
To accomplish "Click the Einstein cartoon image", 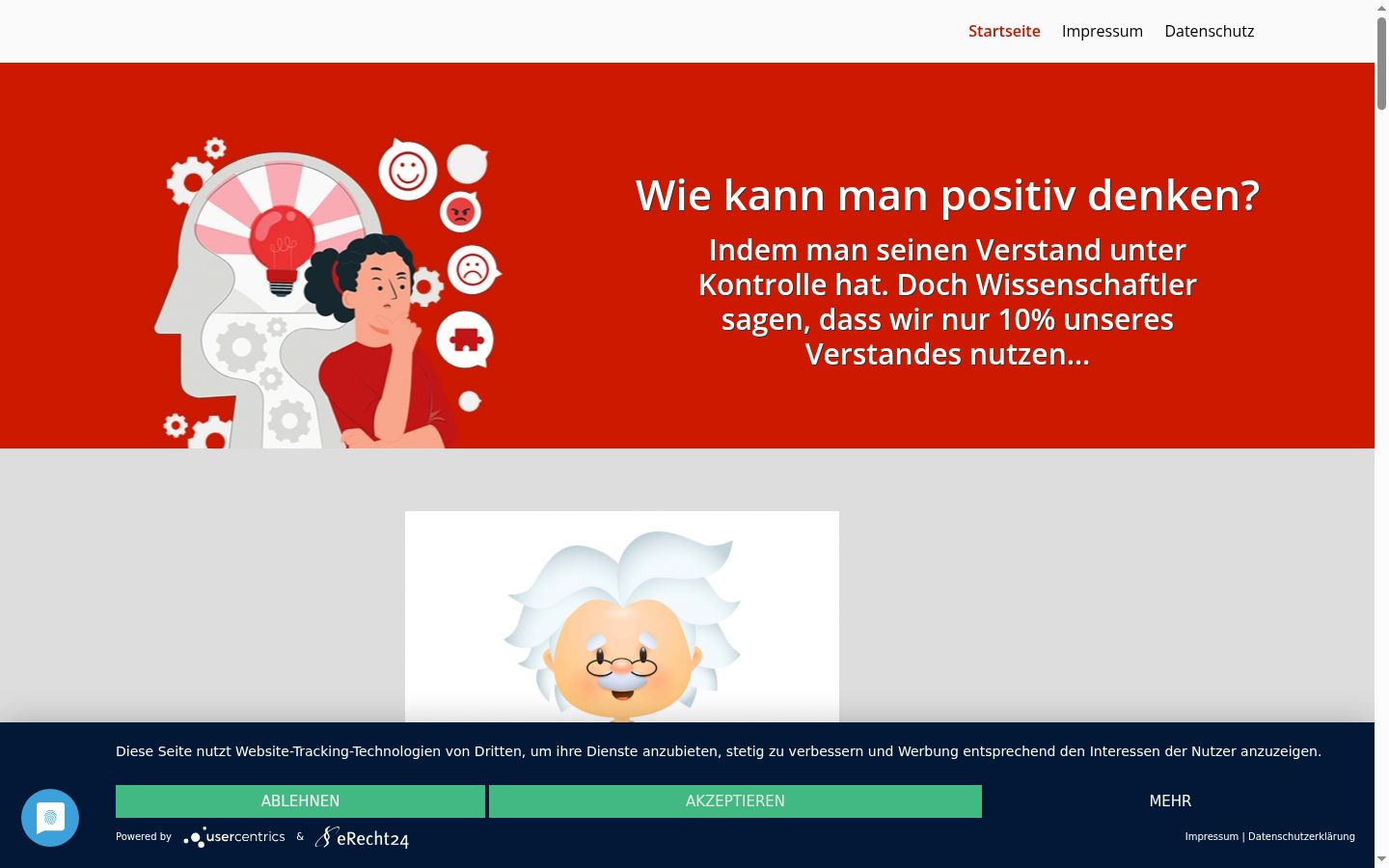I will click(x=622, y=617).
